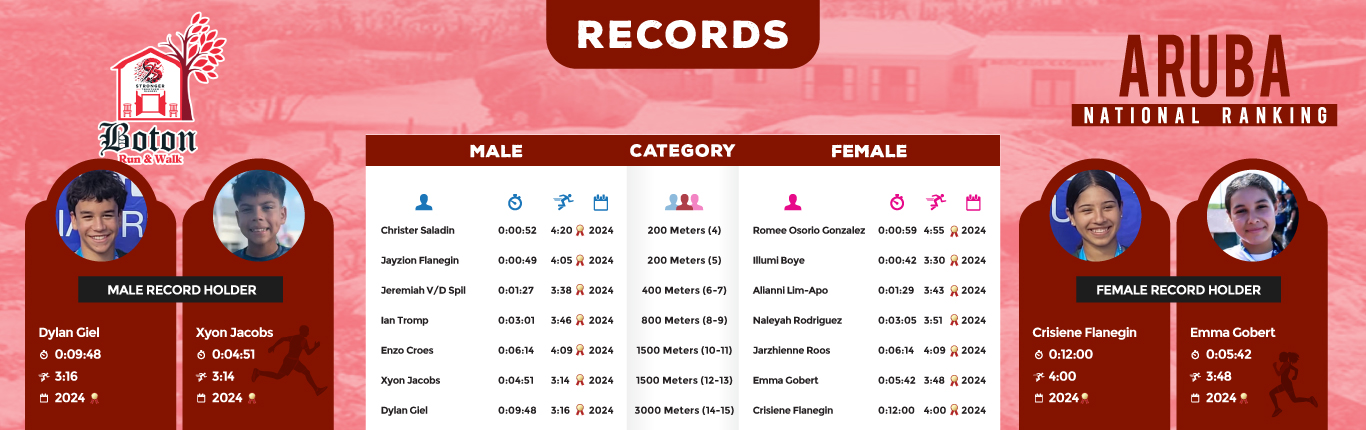Click the FEMALE RECORD HOLDER label
The width and height of the screenshot is (1366, 430).
click(1178, 290)
